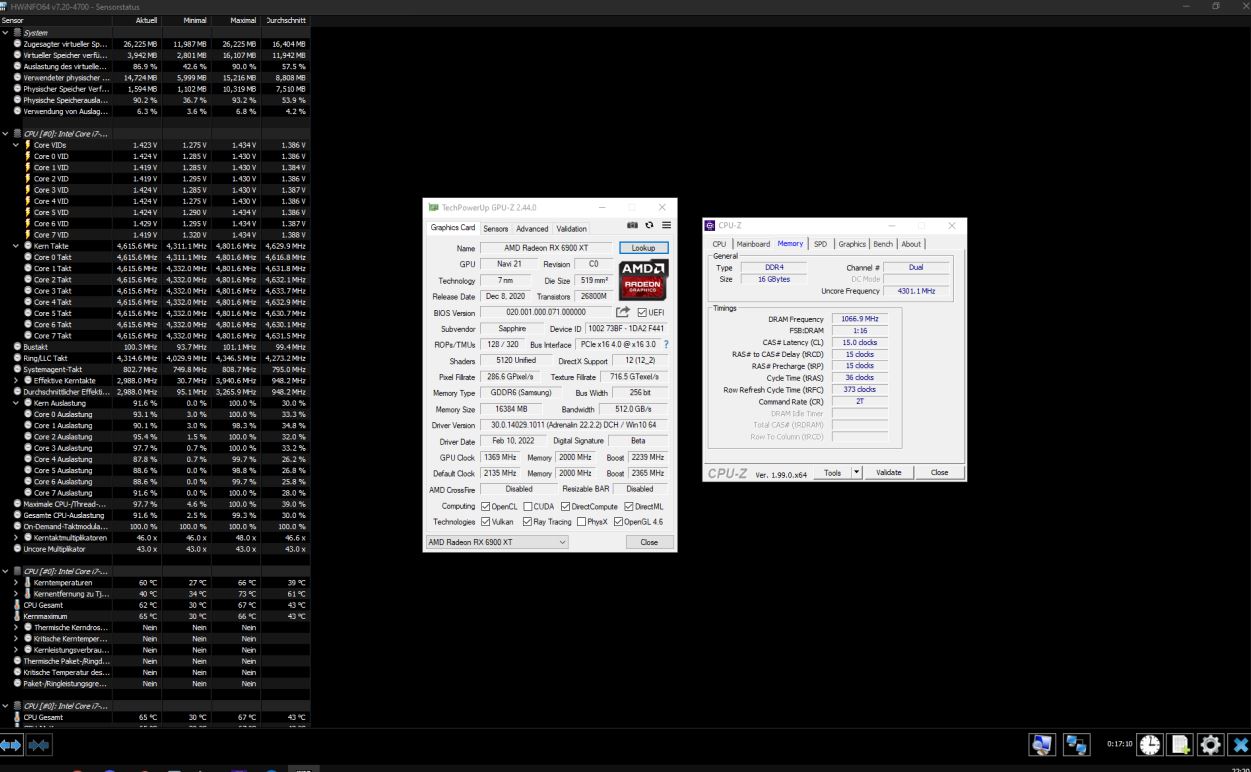Open Graphics tab in CPU-Z
Image resolution: width=1251 pixels, height=772 pixels.
pyautogui.click(x=852, y=244)
